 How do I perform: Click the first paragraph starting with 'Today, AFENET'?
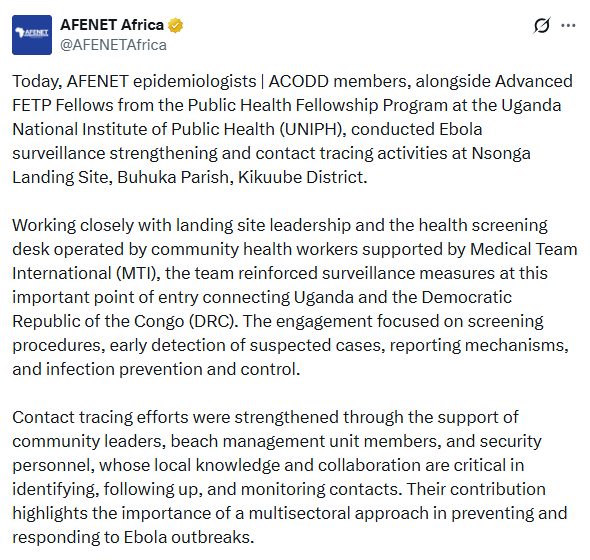pyautogui.click(x=292, y=129)
